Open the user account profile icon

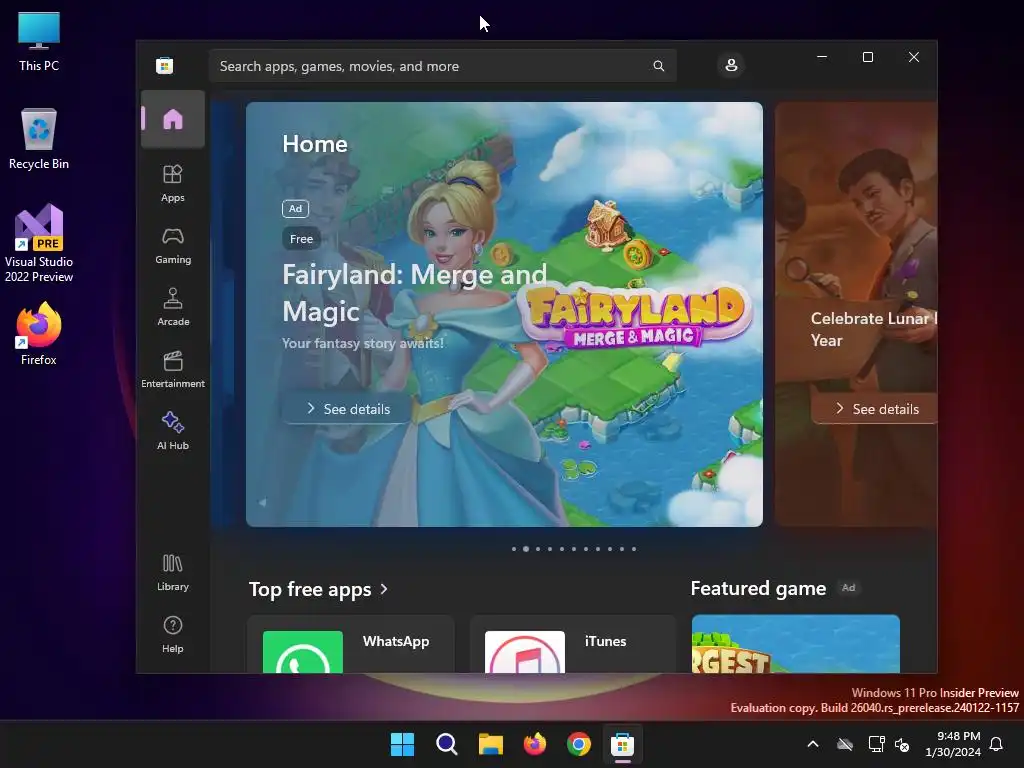click(x=731, y=65)
